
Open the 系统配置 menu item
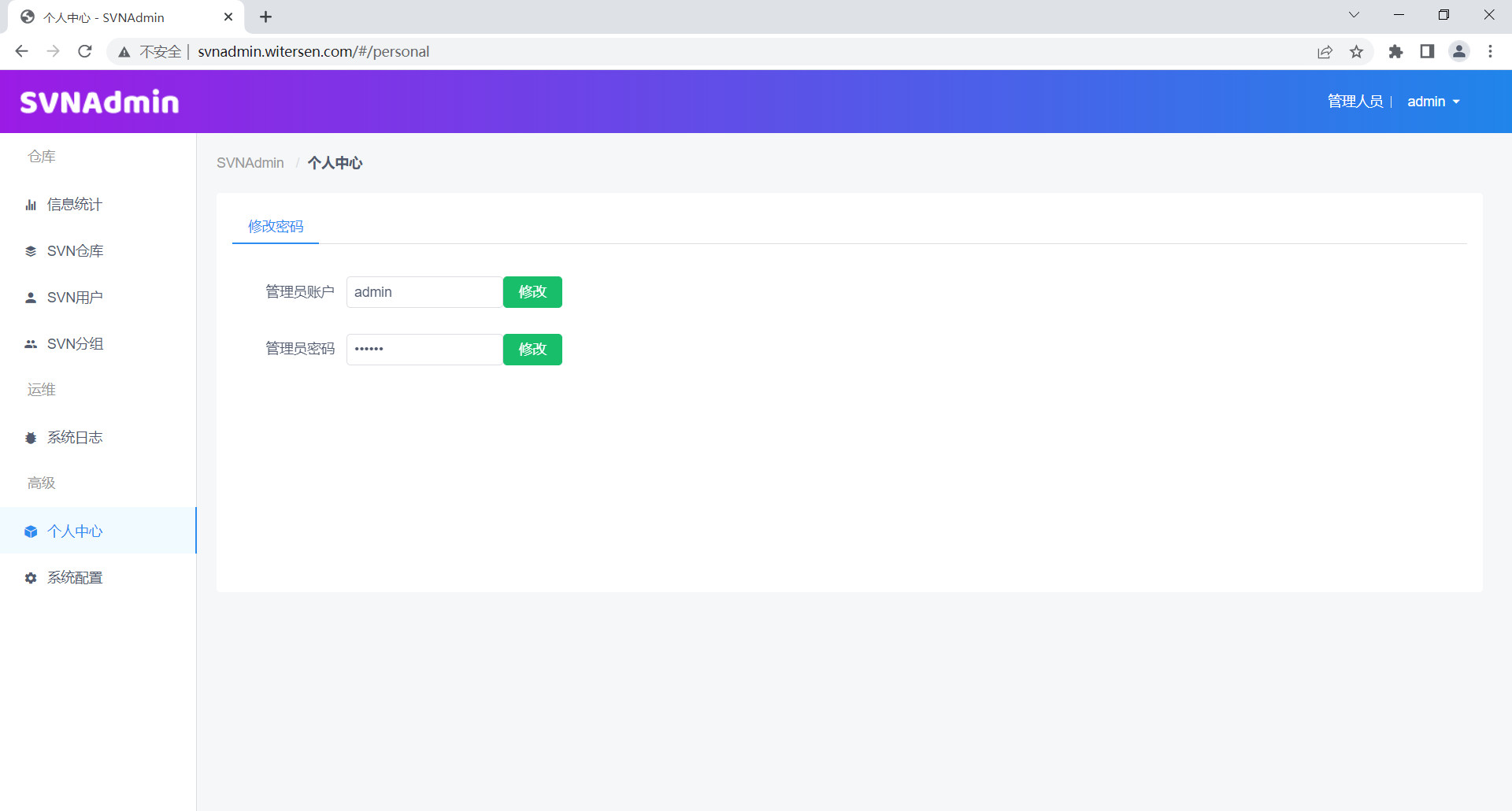[75, 578]
